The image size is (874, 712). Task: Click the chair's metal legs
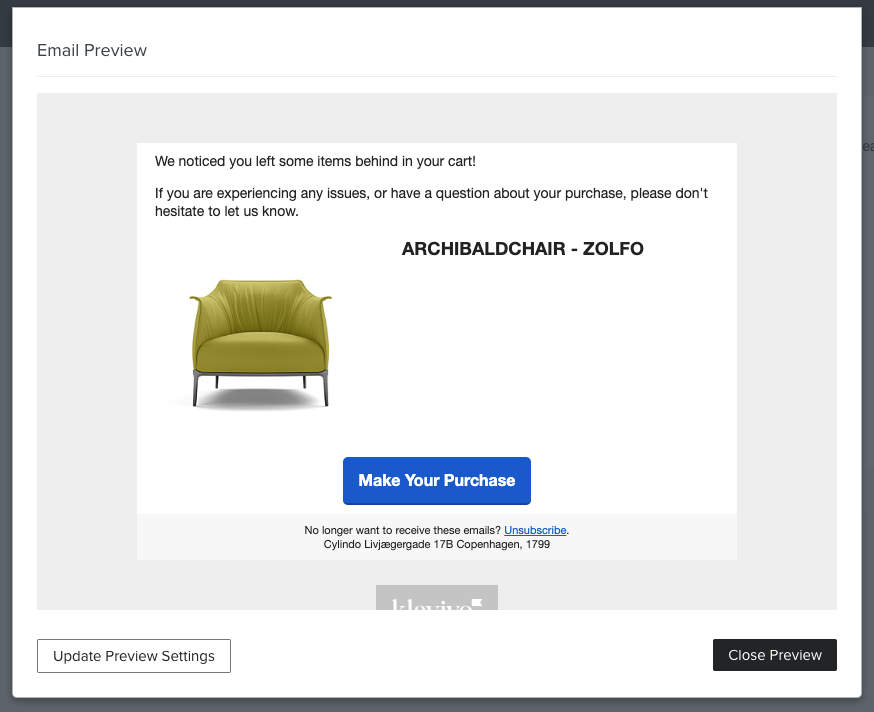pos(260,388)
